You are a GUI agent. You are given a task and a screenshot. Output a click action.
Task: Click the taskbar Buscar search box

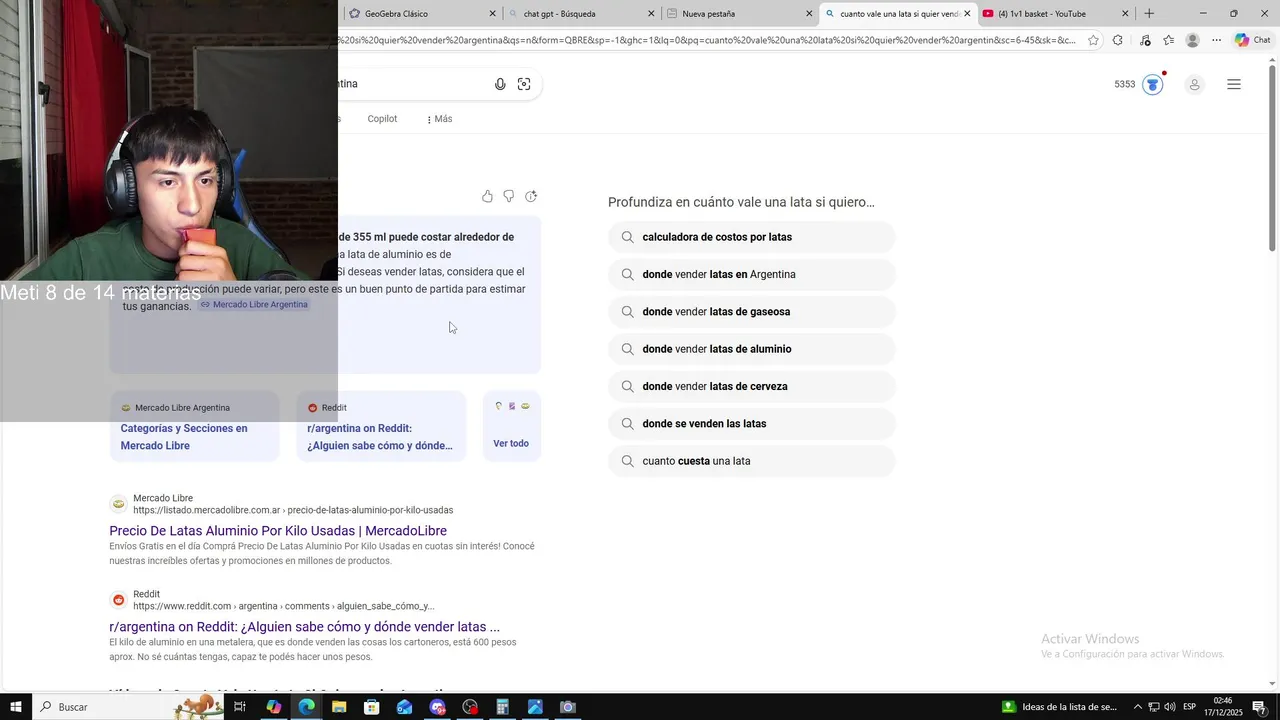pyautogui.click(x=127, y=707)
